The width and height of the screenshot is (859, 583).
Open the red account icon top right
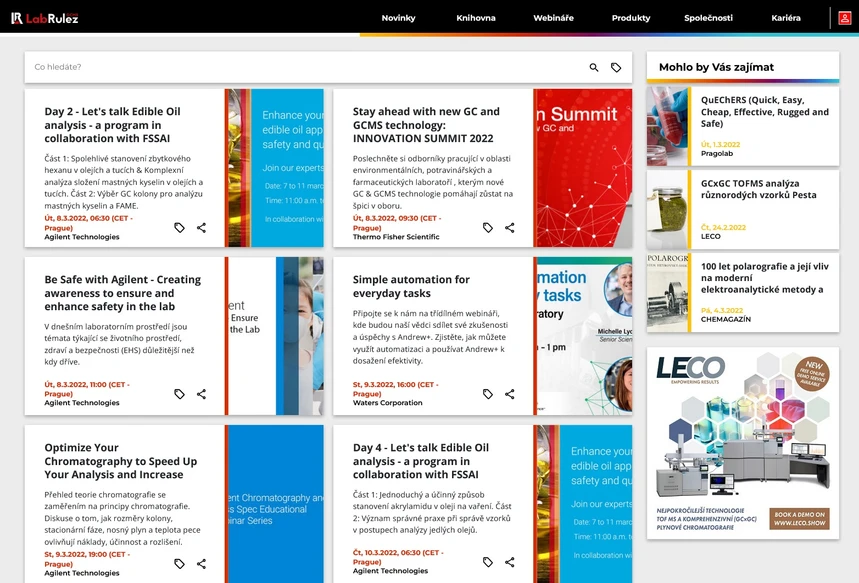tap(846, 16)
